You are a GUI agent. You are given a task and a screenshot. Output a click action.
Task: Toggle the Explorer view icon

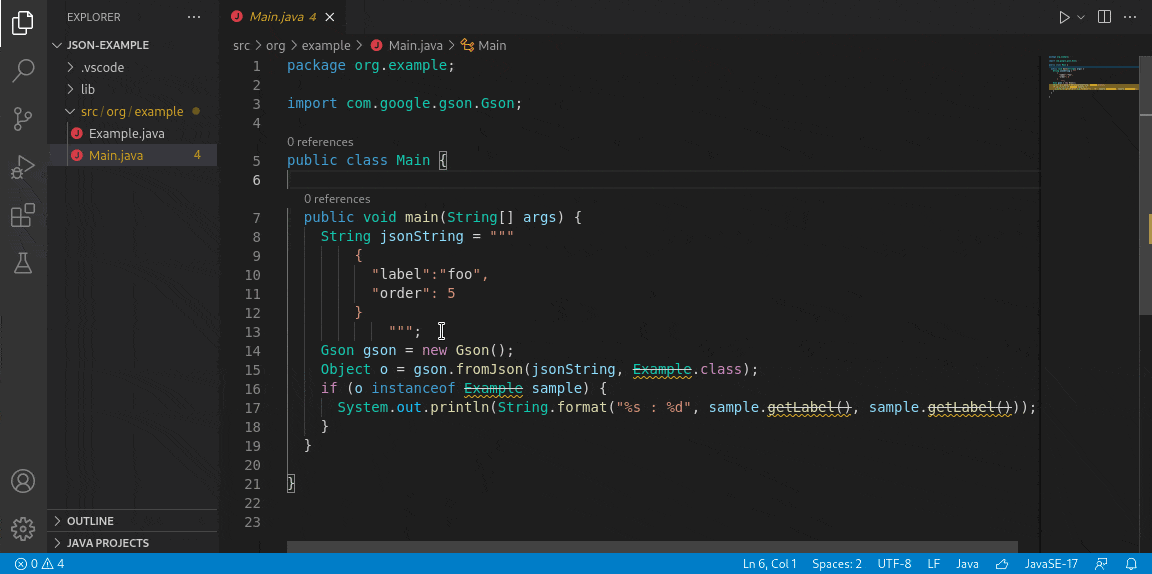pyautogui.click(x=24, y=23)
